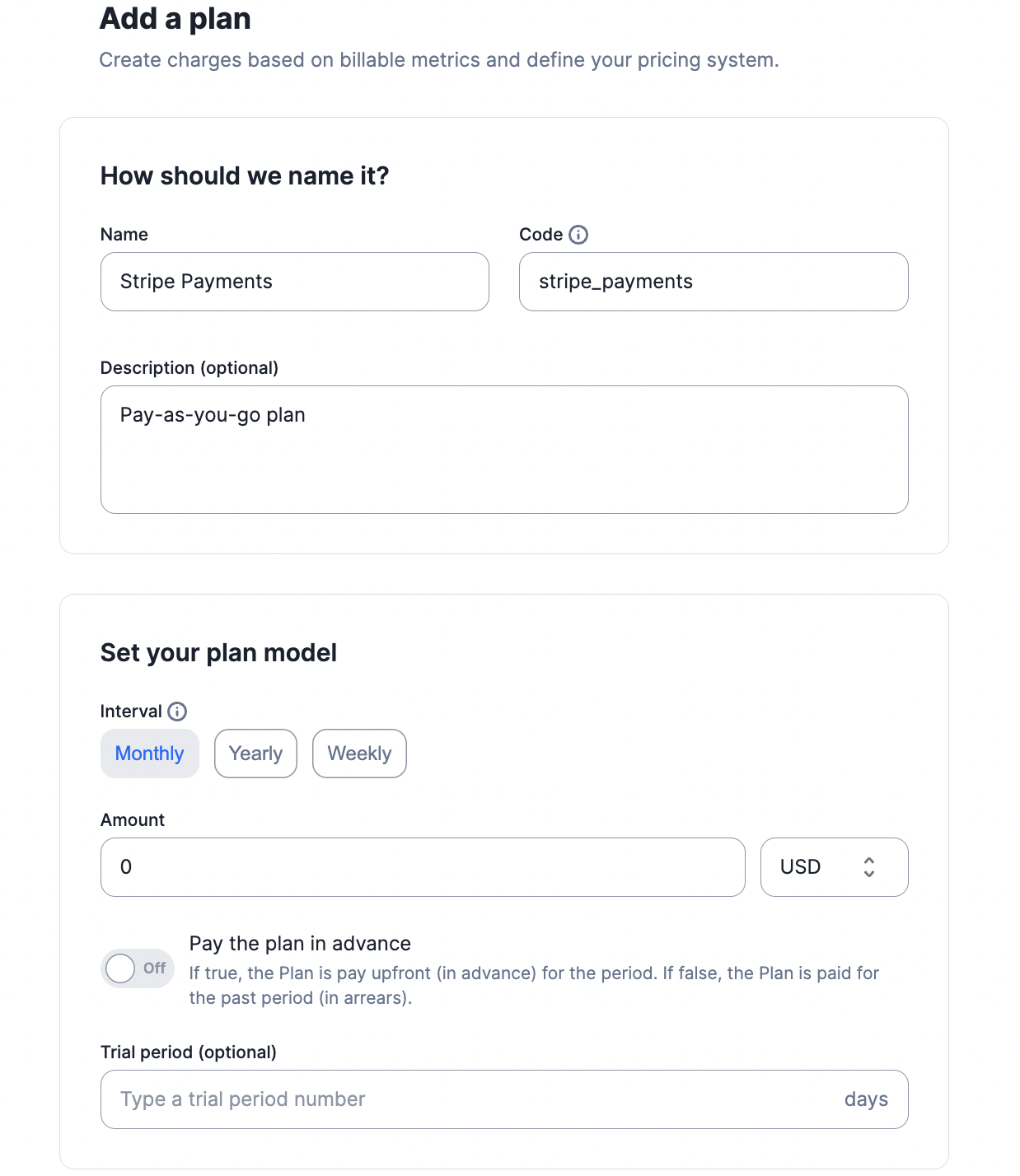Click into the Description text area

pyautogui.click(x=504, y=450)
